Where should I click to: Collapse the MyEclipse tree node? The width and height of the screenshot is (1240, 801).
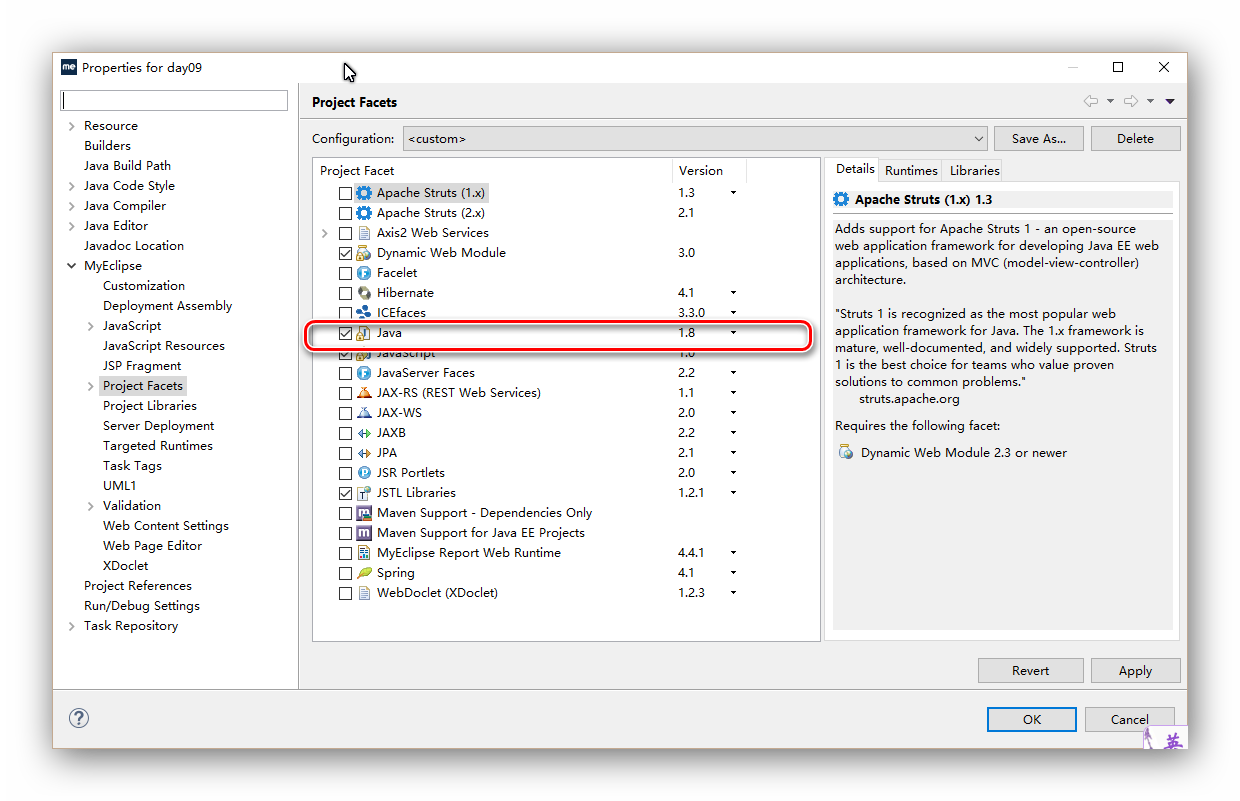pyautogui.click(x=71, y=266)
